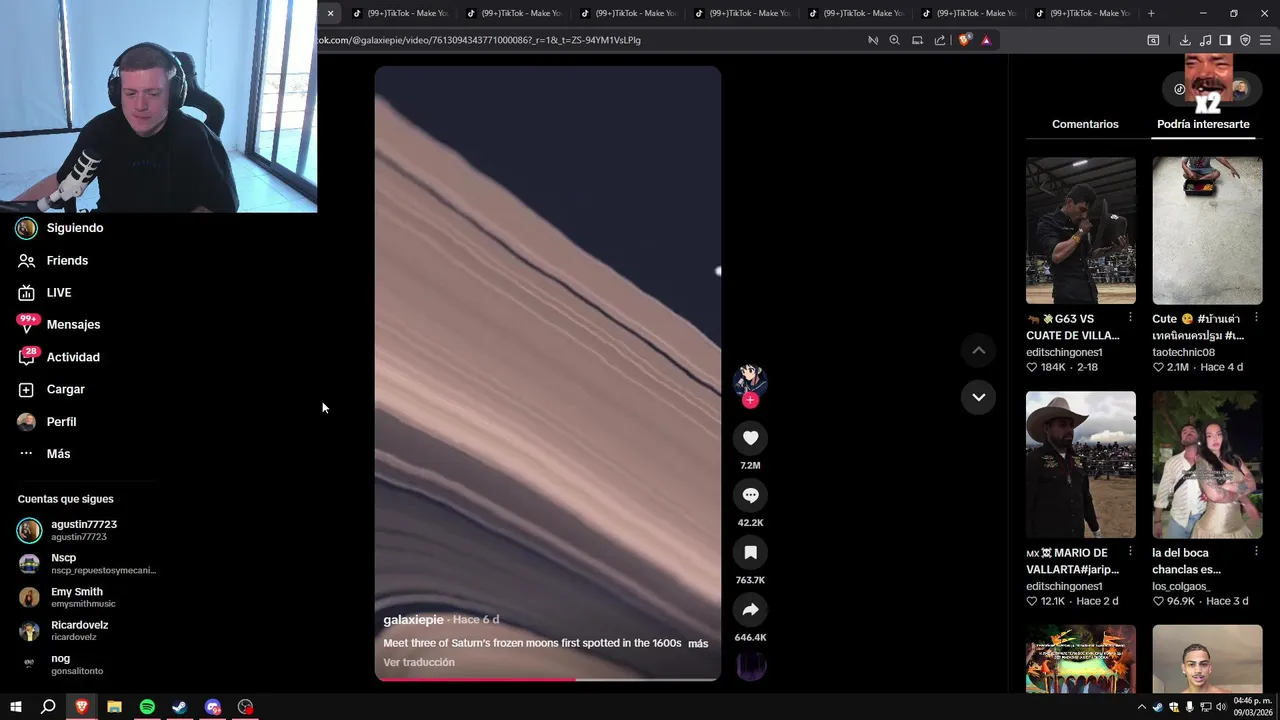Open Brave Shields lion icon in address bar
Image resolution: width=1280 pixels, height=720 pixels.
pyautogui.click(x=964, y=40)
